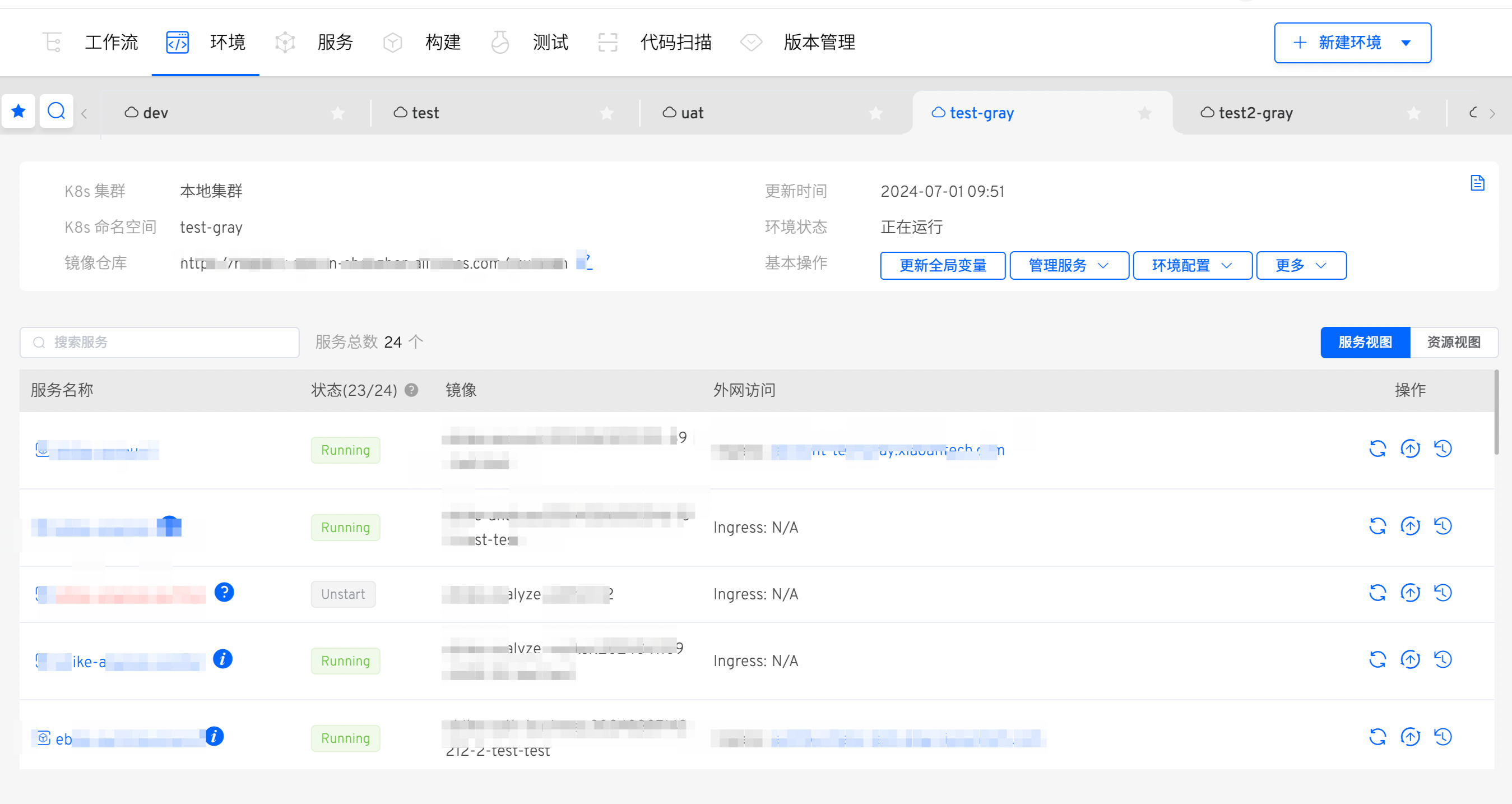
Task: Focus the 搜索服务 search field
Action: click(160, 343)
